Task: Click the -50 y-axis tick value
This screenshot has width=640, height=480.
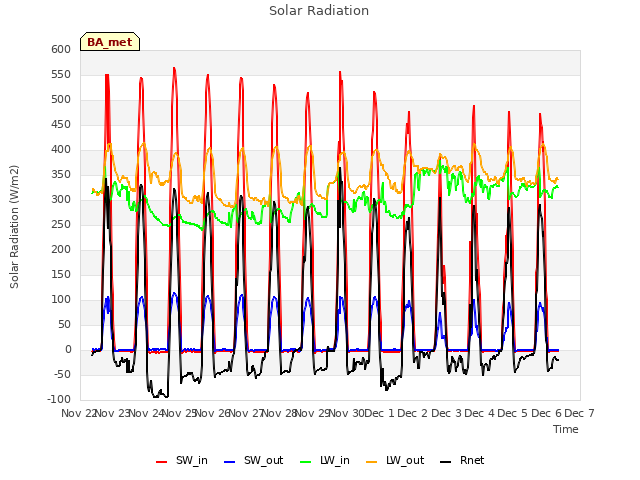Action: coord(62,374)
